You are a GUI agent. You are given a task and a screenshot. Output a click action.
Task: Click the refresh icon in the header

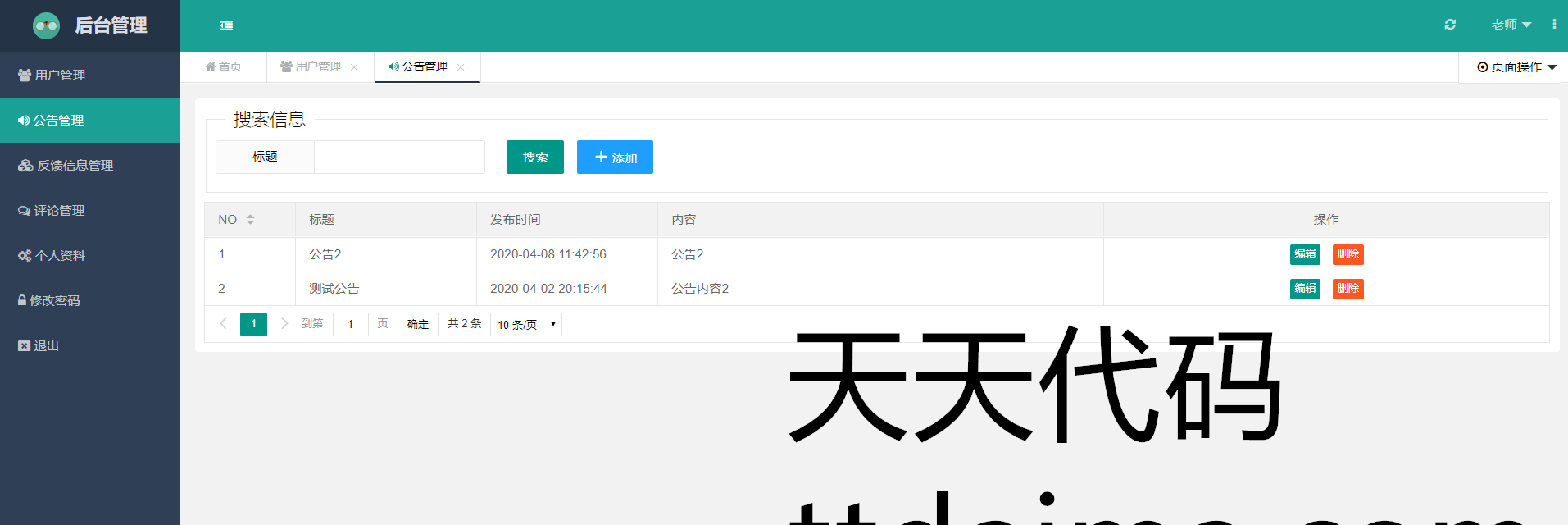pos(1450,25)
